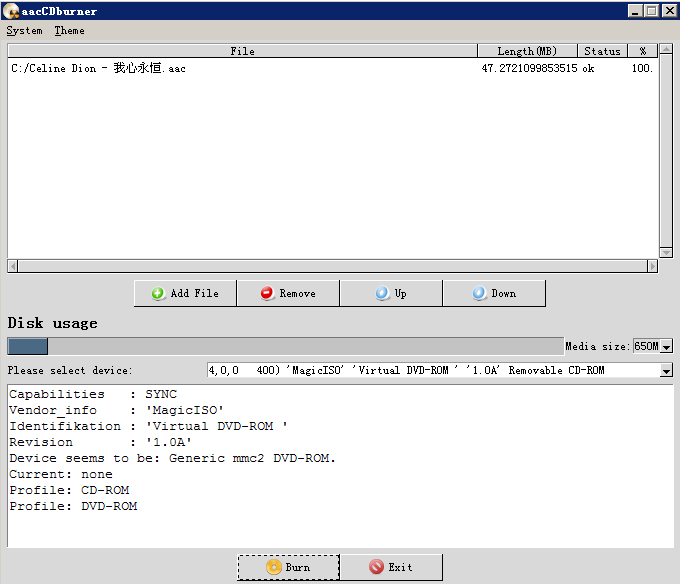Viewport: 680px width, 584px height.
Task: Click the blue Down arrow icon
Action: coord(479,293)
